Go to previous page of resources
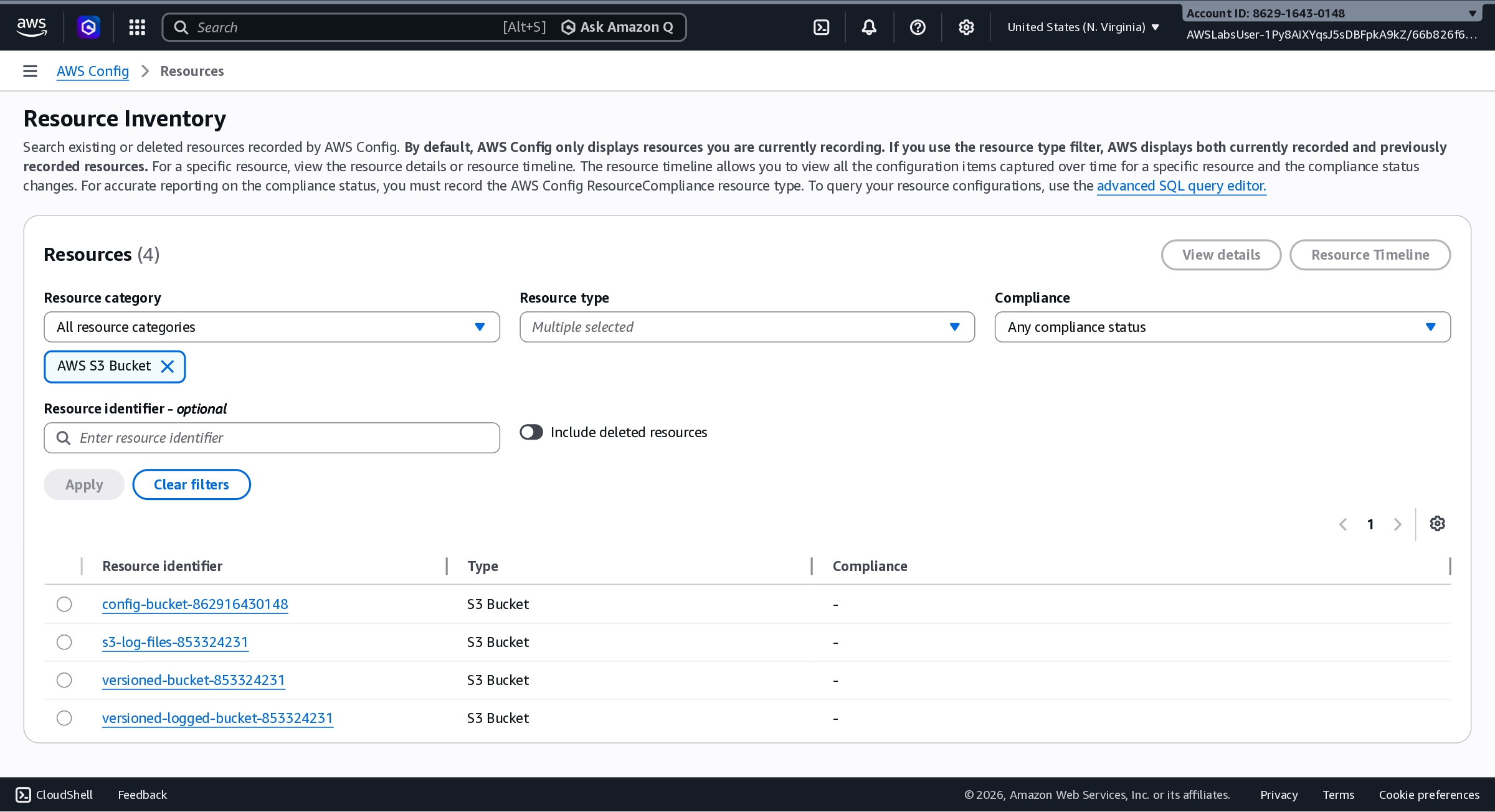The image size is (1495, 812). pyautogui.click(x=1343, y=524)
